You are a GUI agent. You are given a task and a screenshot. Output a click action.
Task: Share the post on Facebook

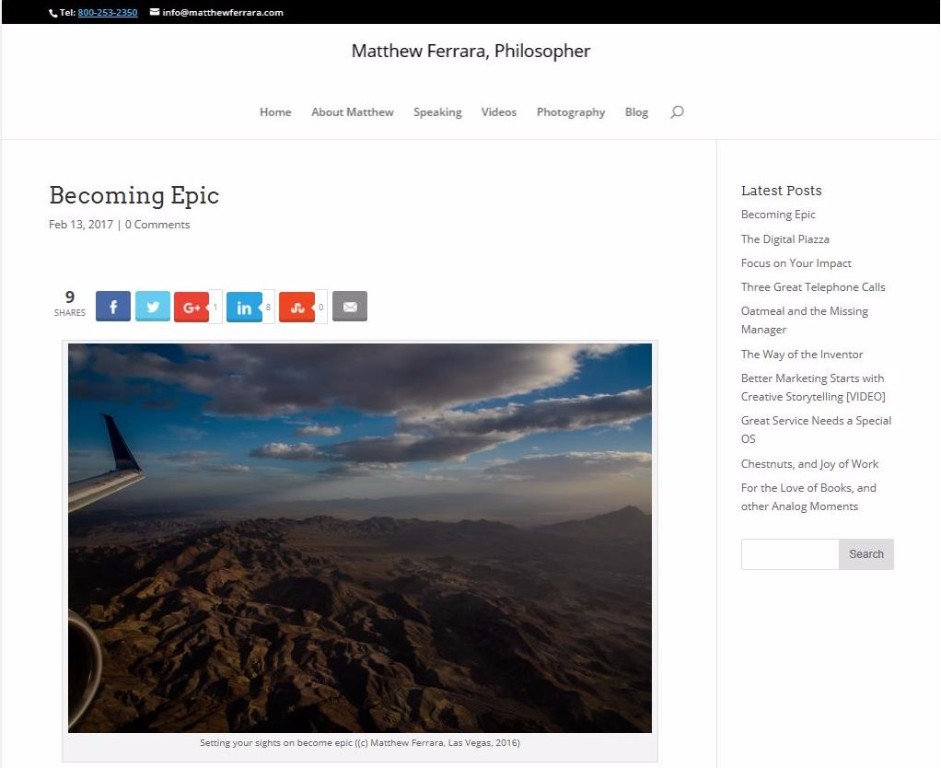[113, 307]
